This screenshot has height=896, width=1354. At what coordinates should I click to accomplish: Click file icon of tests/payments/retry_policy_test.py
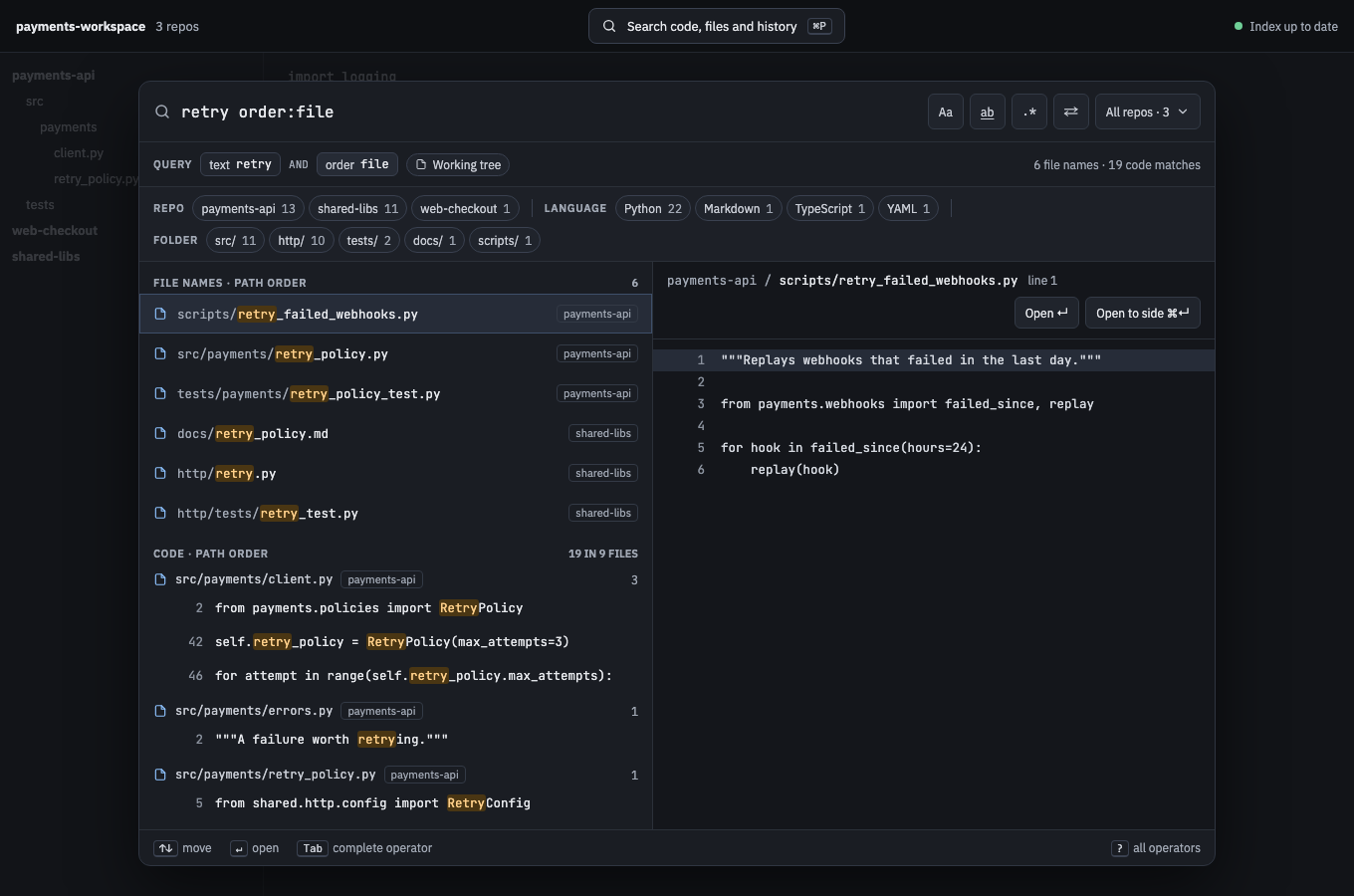160,394
